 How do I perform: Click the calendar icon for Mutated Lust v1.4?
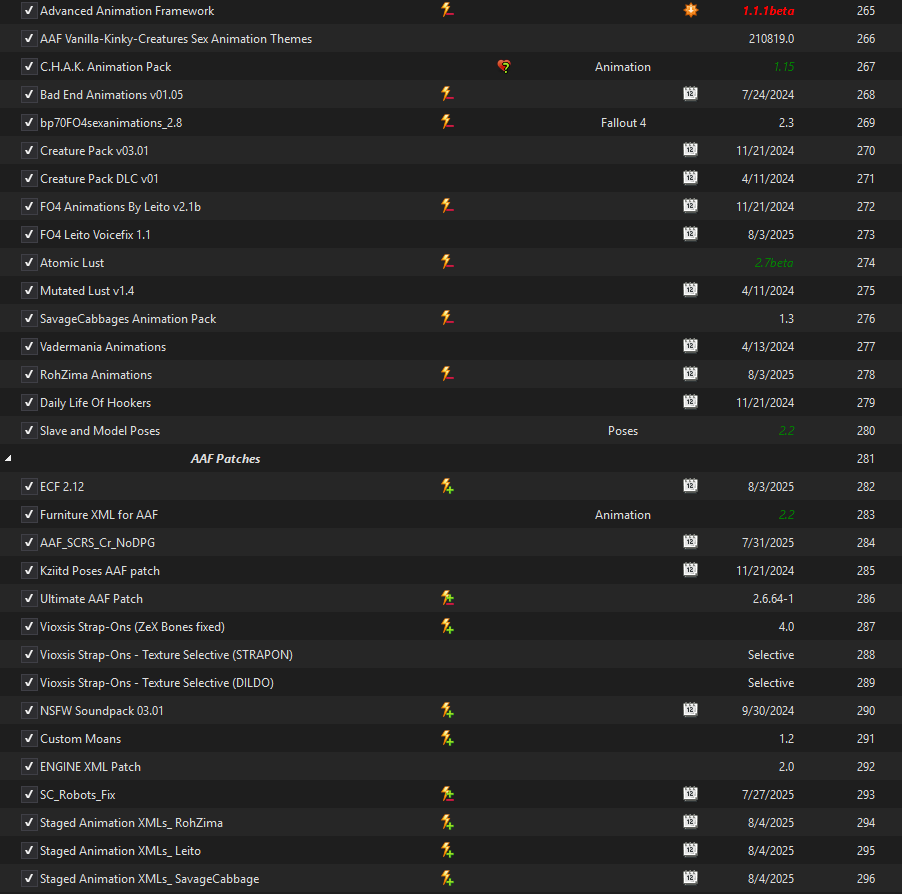pos(690,290)
